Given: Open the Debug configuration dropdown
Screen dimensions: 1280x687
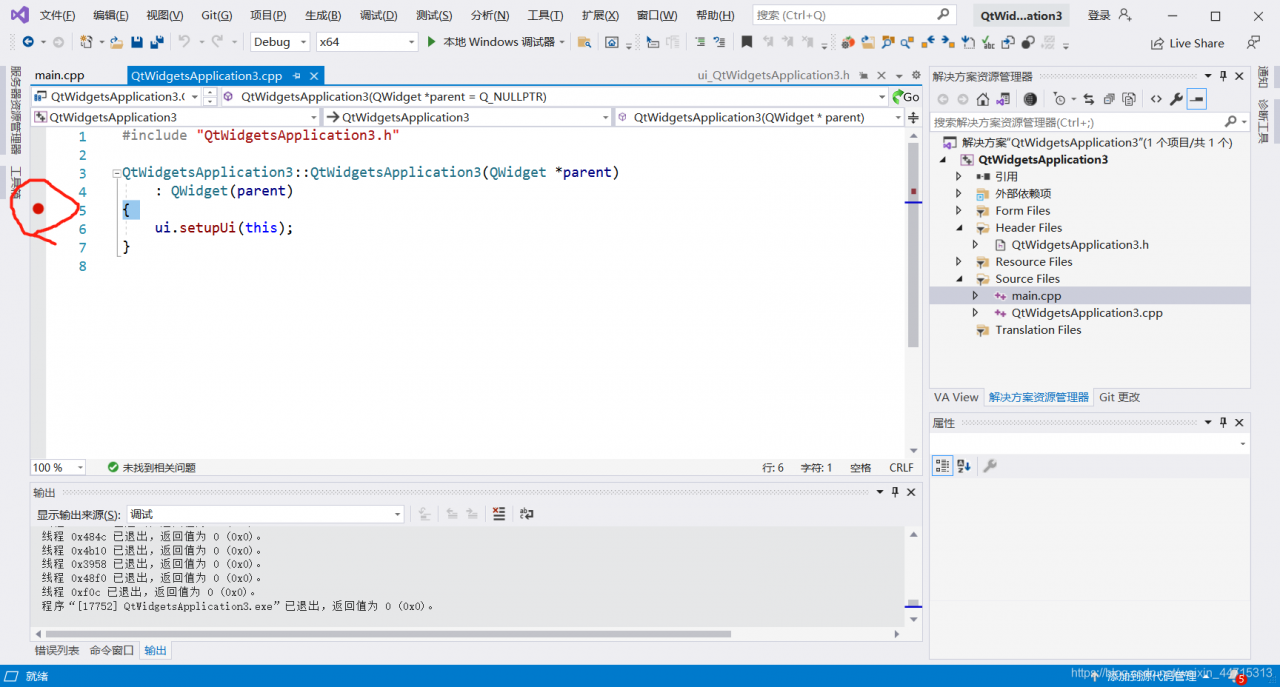Looking at the screenshot, I should 278,42.
